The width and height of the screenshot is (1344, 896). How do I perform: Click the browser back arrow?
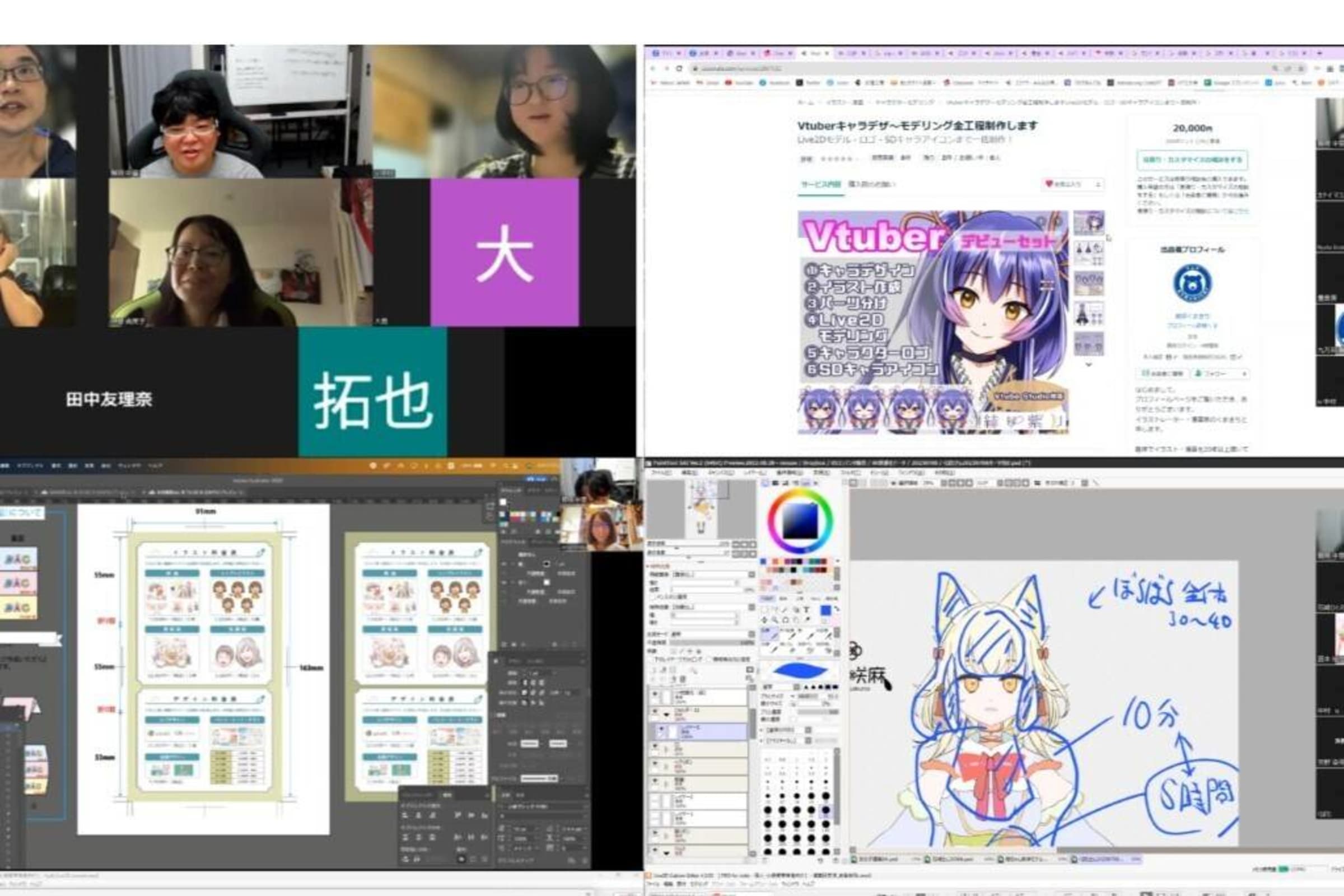653,68
